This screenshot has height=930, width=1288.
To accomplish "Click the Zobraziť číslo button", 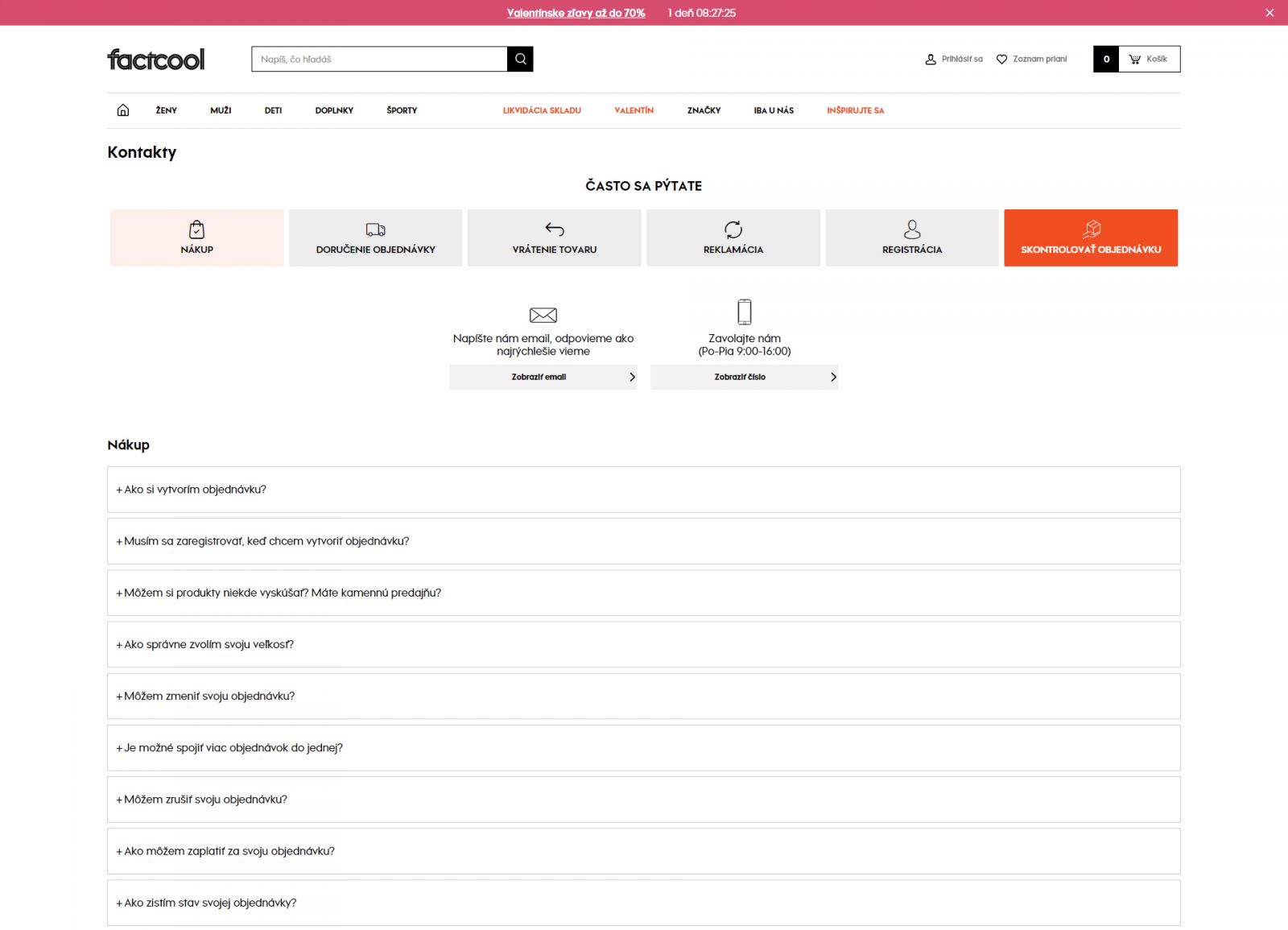I will [x=744, y=377].
